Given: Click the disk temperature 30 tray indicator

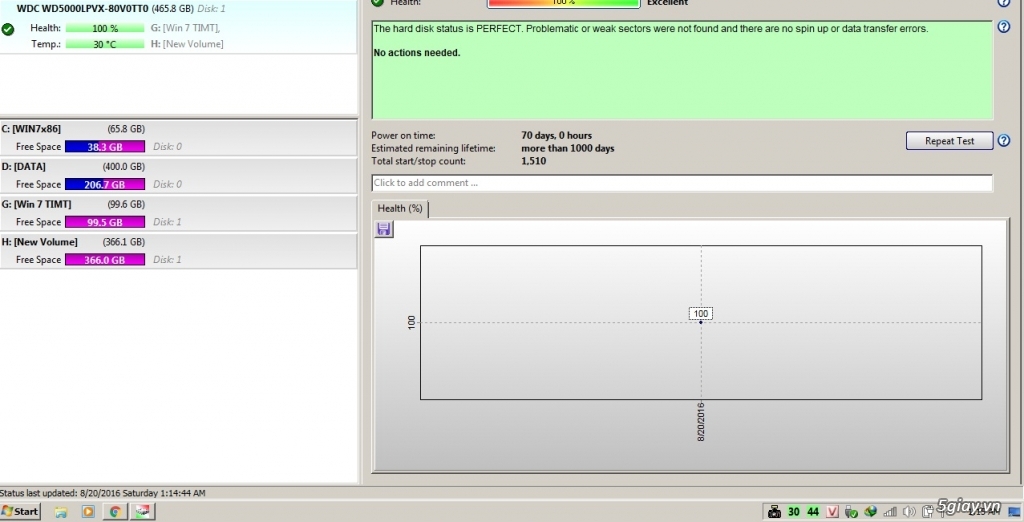Looking at the screenshot, I should click(793, 511).
